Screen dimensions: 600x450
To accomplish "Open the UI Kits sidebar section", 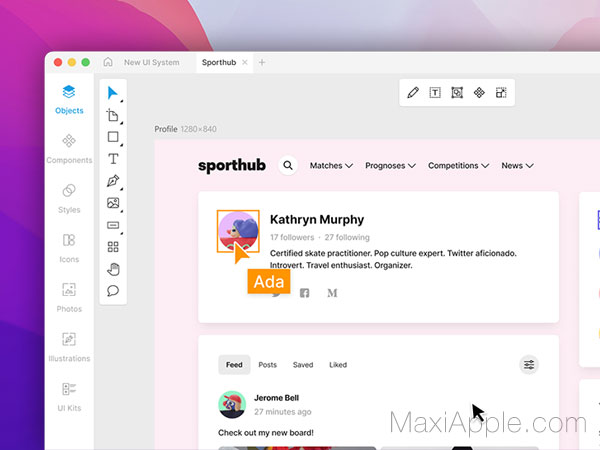I will click(x=69, y=397).
